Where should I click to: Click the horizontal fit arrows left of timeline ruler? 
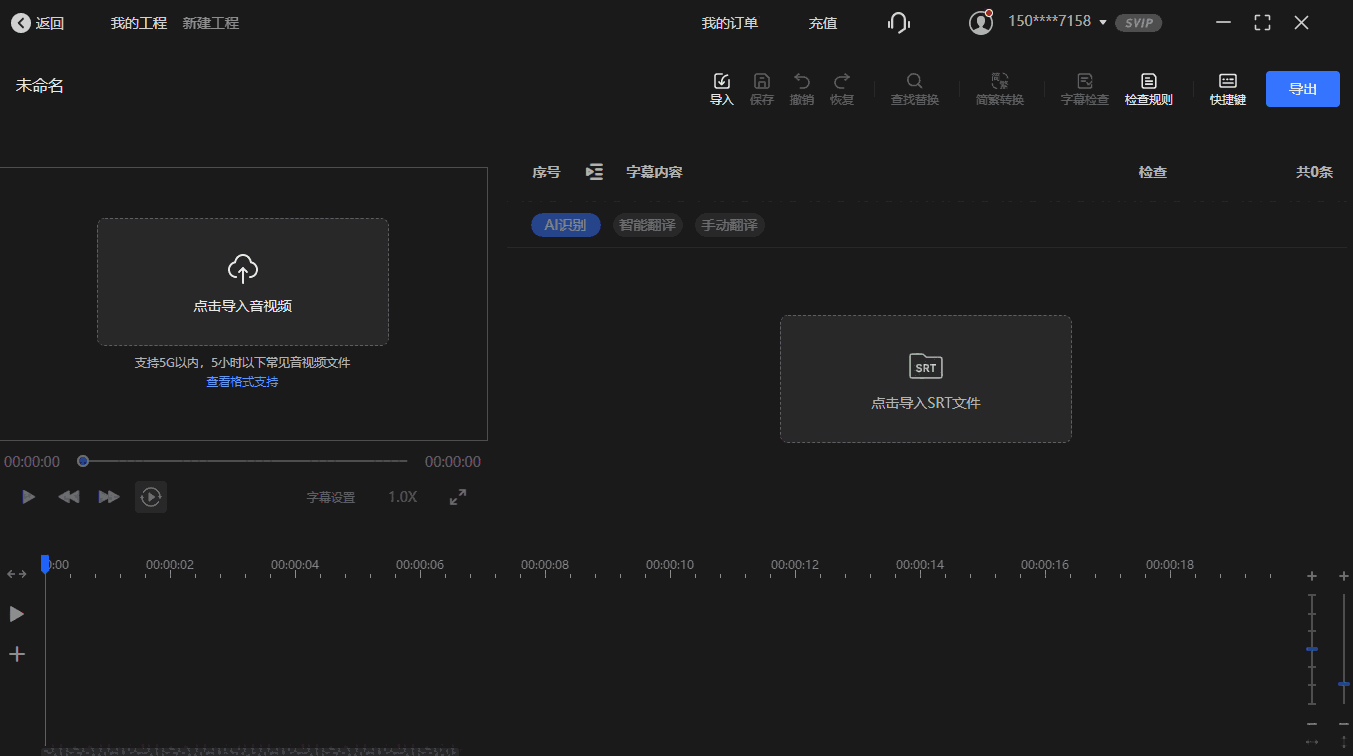[x=17, y=574]
